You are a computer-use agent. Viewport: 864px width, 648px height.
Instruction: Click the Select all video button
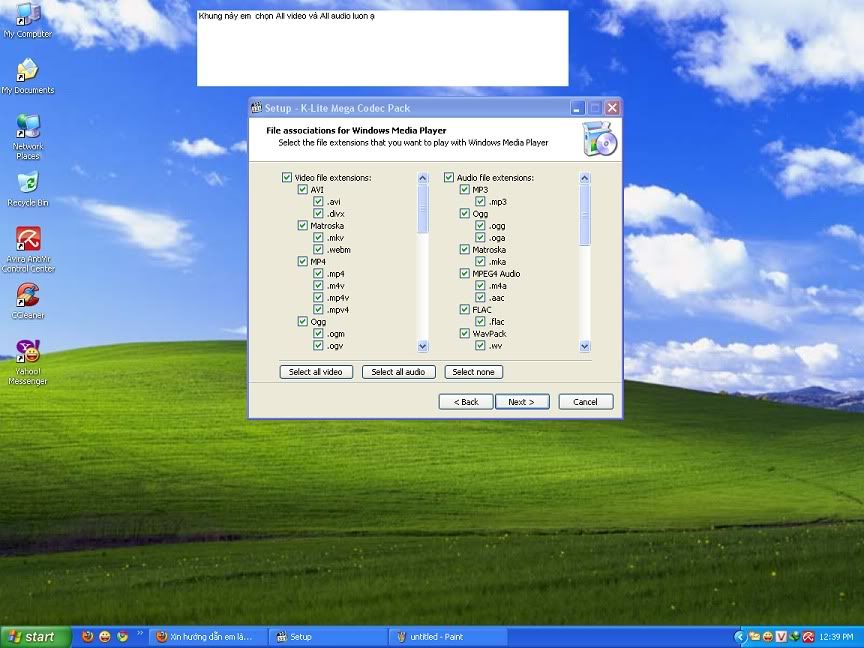point(316,372)
